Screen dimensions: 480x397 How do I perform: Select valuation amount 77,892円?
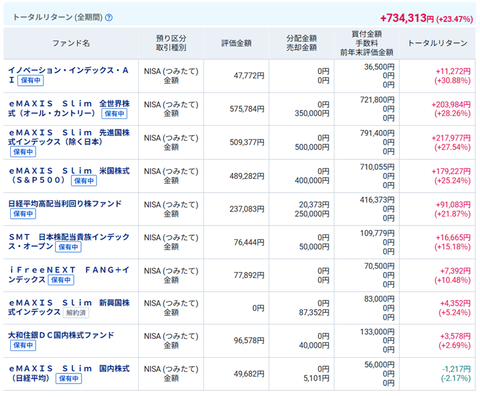tap(249, 275)
